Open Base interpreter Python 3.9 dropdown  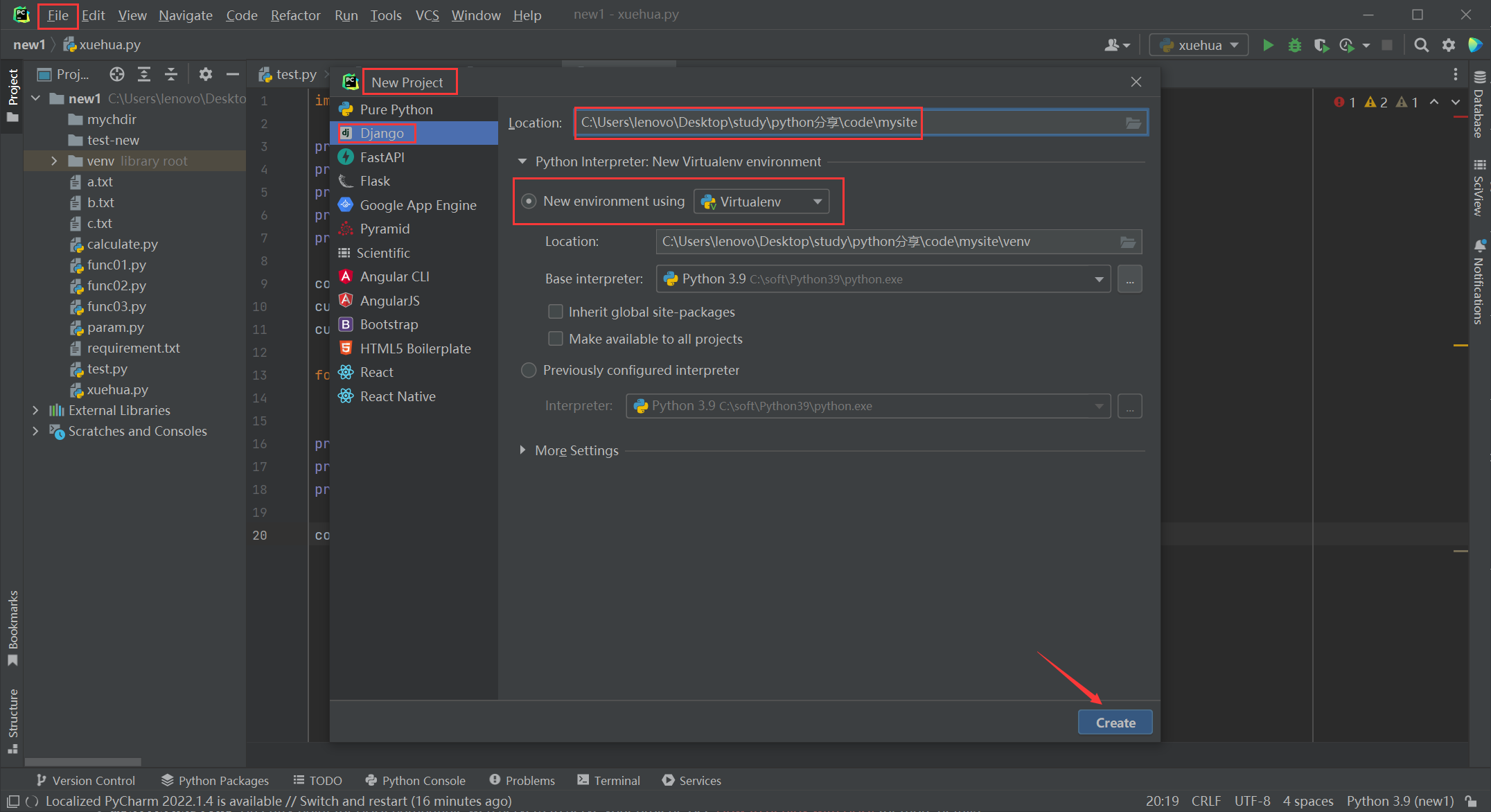pos(883,279)
